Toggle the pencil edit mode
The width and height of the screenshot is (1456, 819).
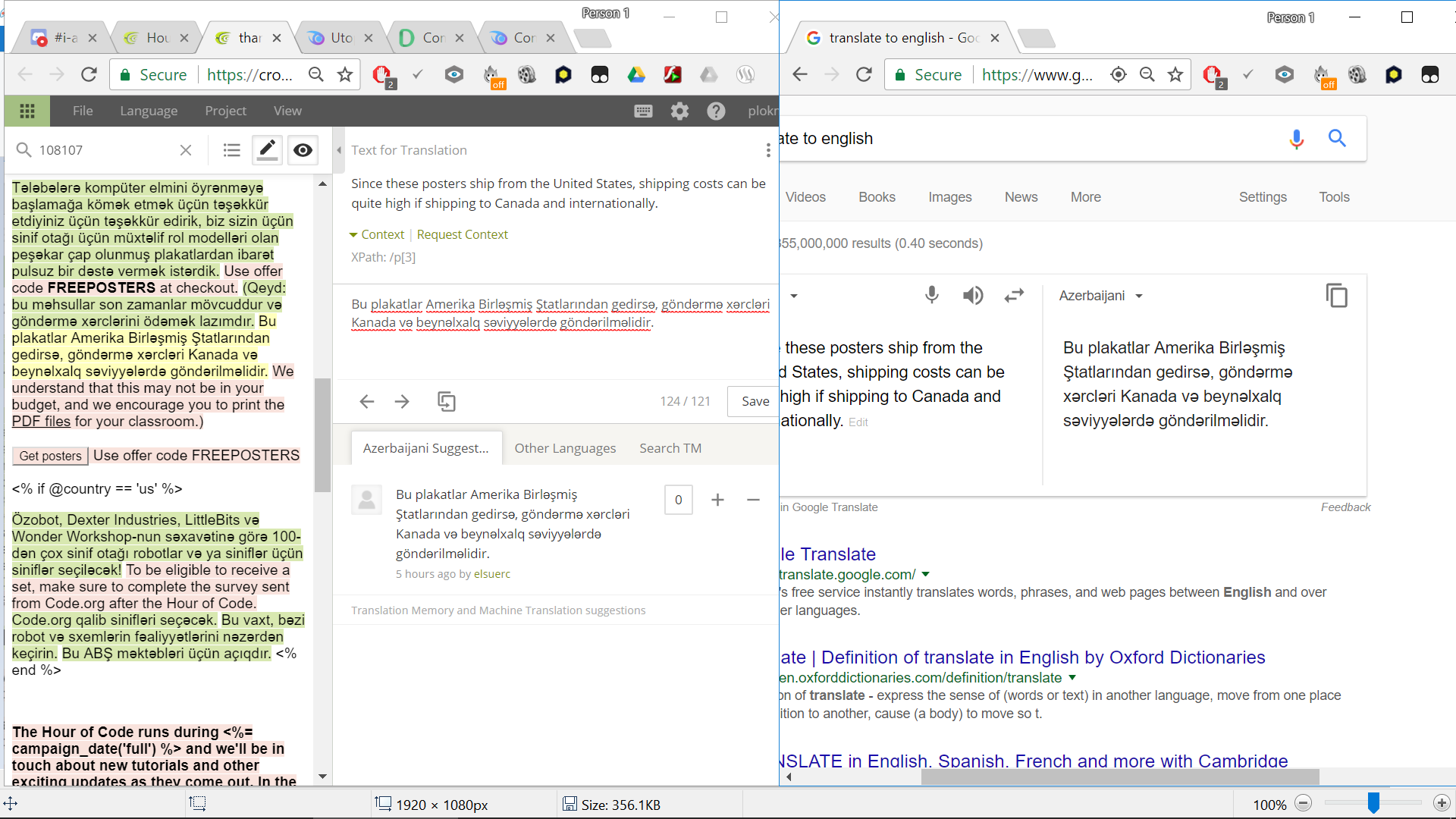267,150
